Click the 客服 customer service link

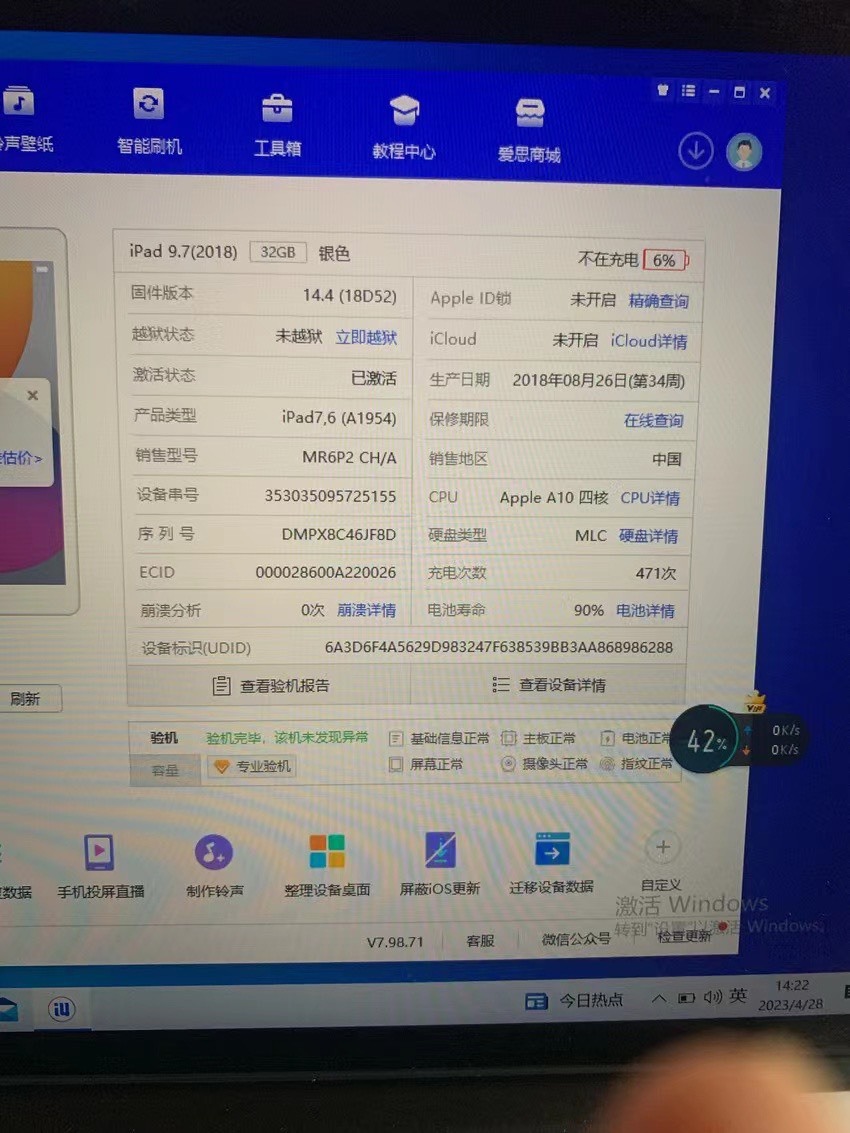(480, 941)
